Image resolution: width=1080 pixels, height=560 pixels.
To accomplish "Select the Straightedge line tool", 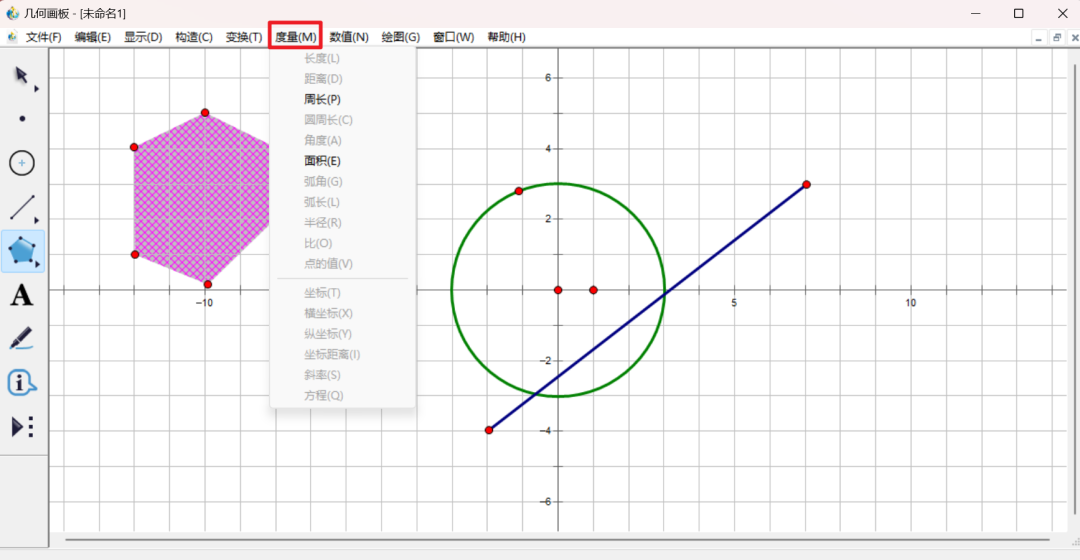I will pos(22,207).
